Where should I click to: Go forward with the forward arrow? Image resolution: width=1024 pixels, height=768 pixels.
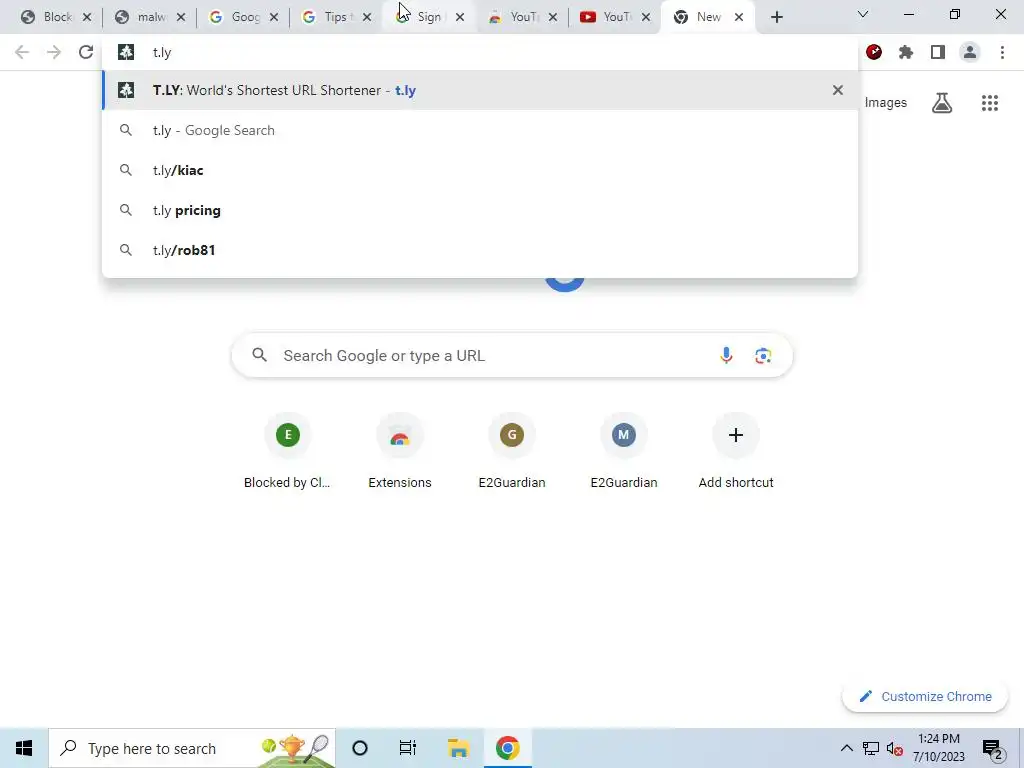point(54,52)
